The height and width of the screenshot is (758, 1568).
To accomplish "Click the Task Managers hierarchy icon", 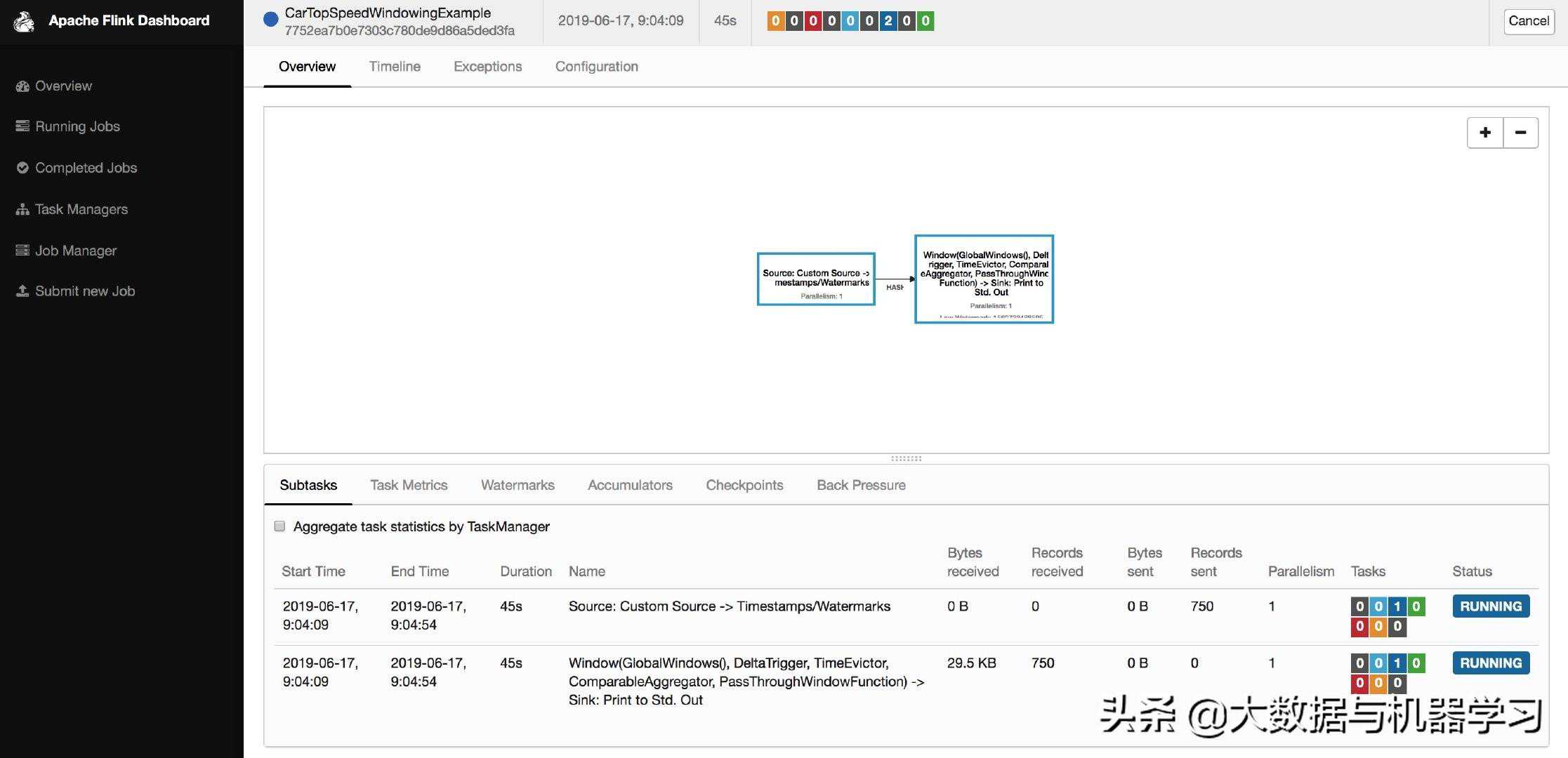I will 22,209.
